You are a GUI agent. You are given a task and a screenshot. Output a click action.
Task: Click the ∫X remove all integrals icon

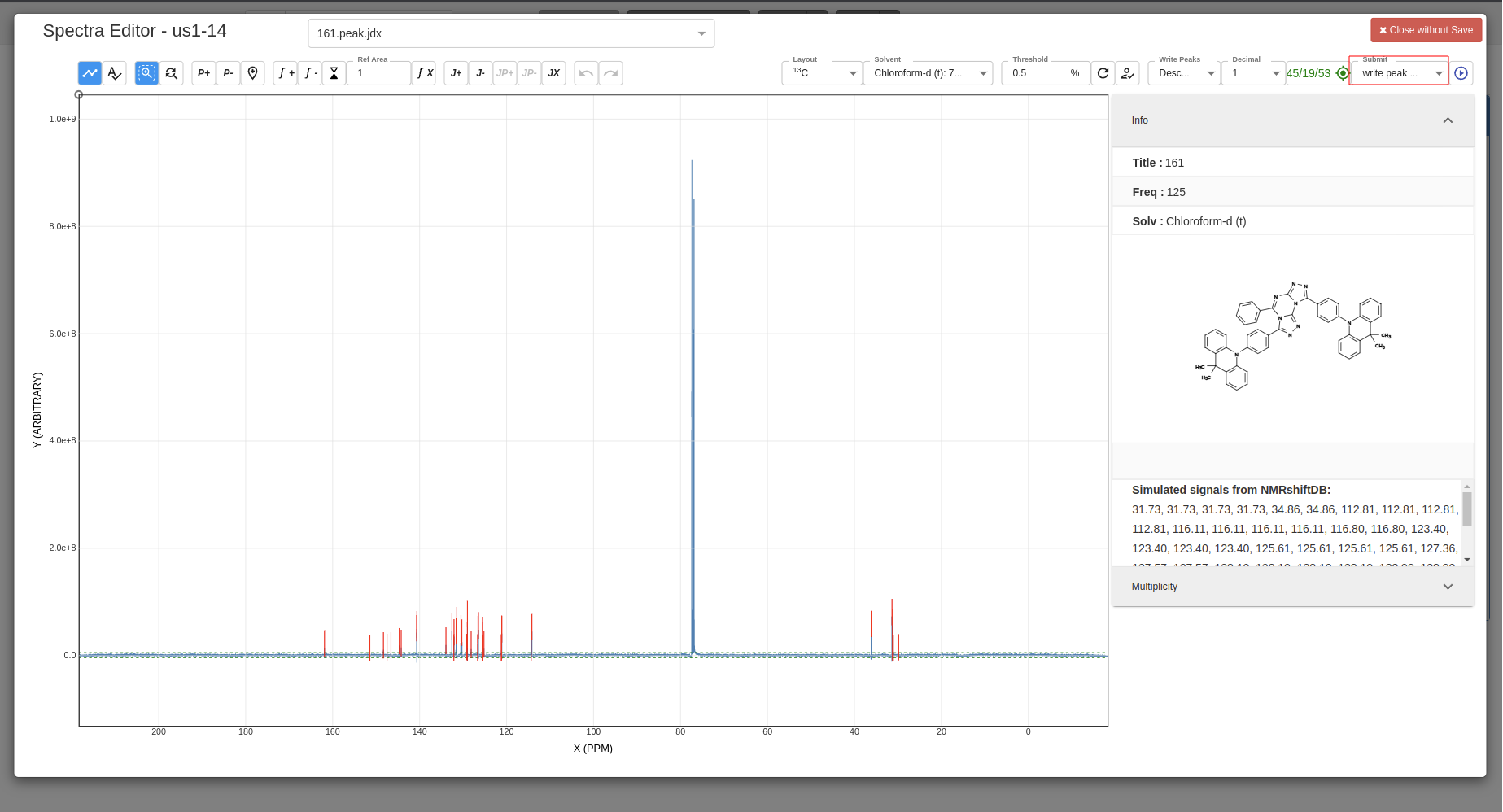pyautogui.click(x=424, y=72)
